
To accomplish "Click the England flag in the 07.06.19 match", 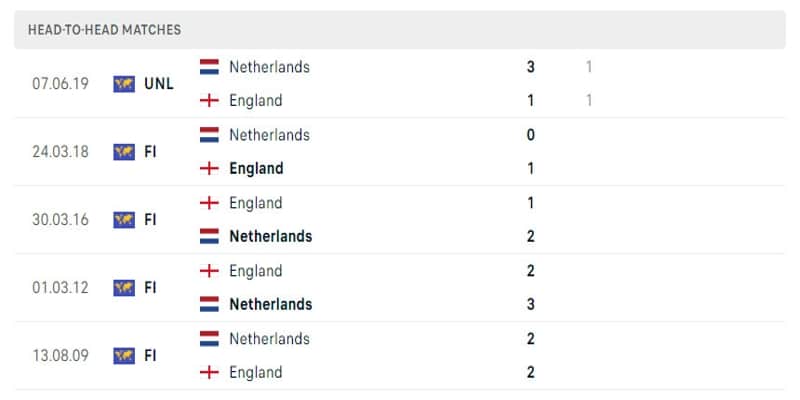I will 209,101.
